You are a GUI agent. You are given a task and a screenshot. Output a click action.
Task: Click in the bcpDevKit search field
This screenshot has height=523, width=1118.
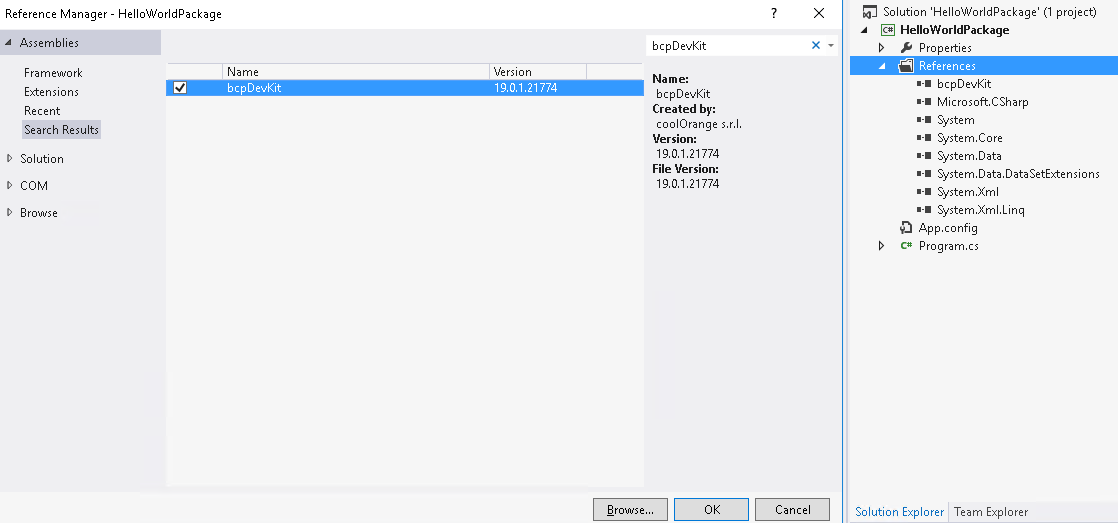pyautogui.click(x=725, y=46)
